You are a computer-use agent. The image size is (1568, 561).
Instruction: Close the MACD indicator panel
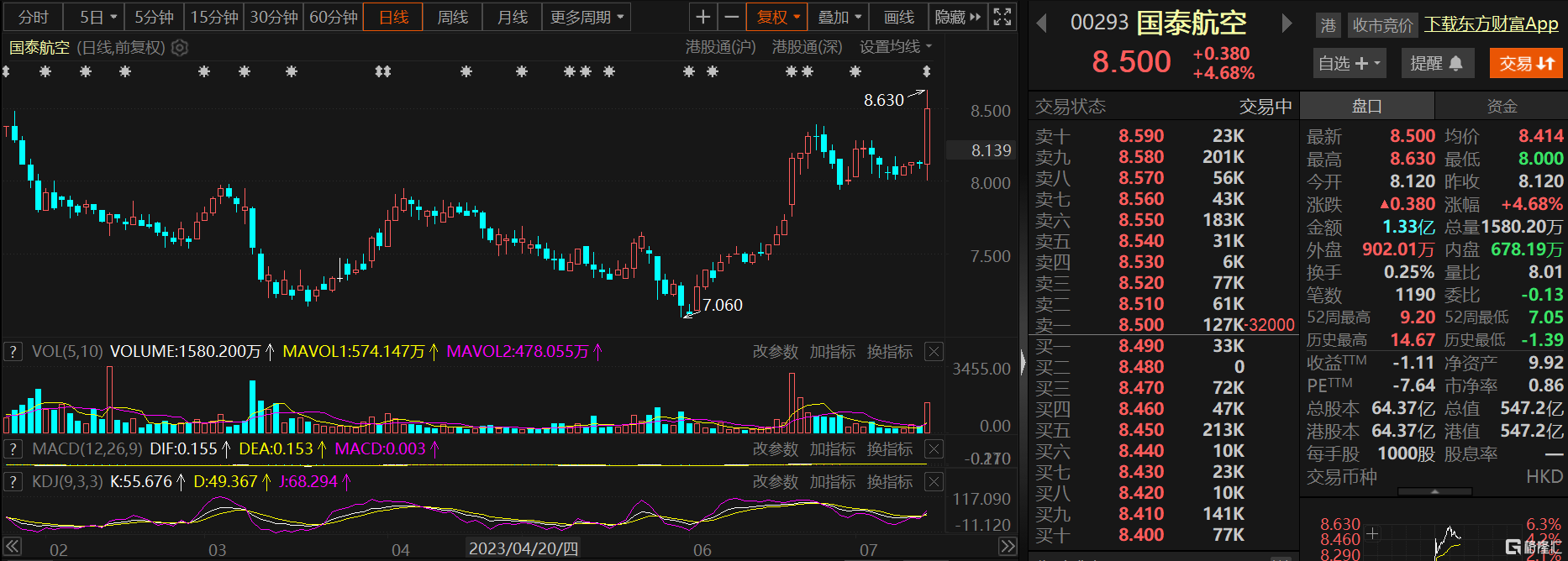(934, 449)
